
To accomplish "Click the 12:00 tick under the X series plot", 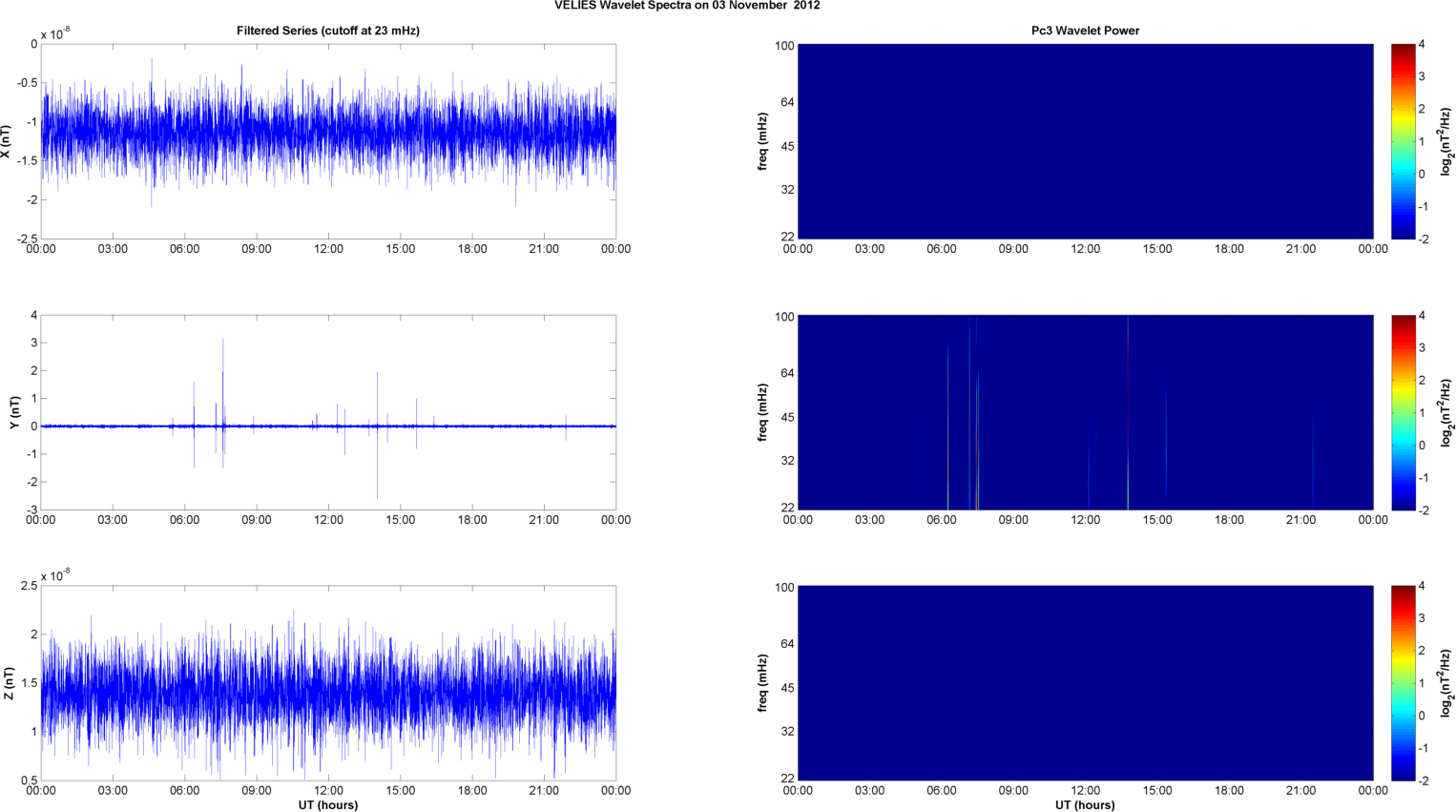I will coord(328,249).
